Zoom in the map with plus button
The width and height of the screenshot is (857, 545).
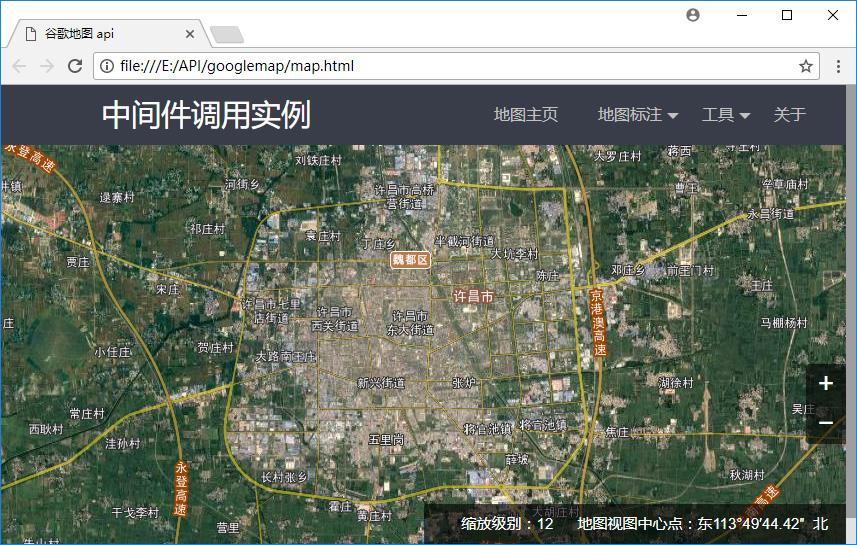(825, 383)
